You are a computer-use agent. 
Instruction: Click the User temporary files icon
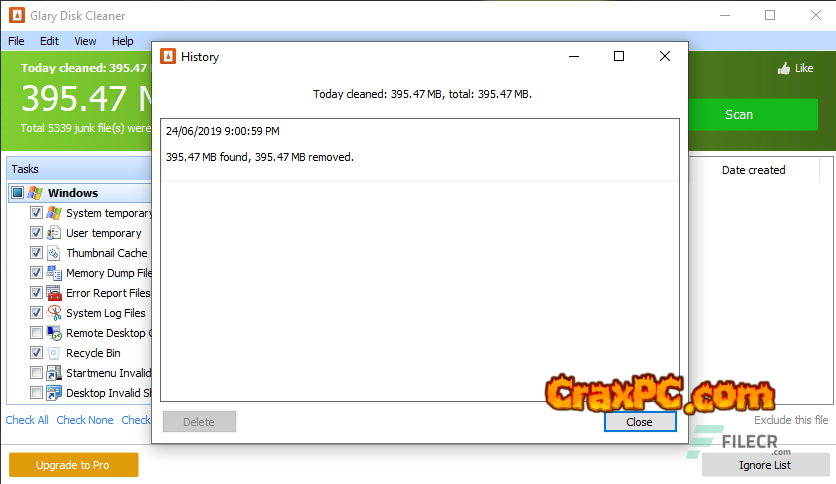coord(54,233)
